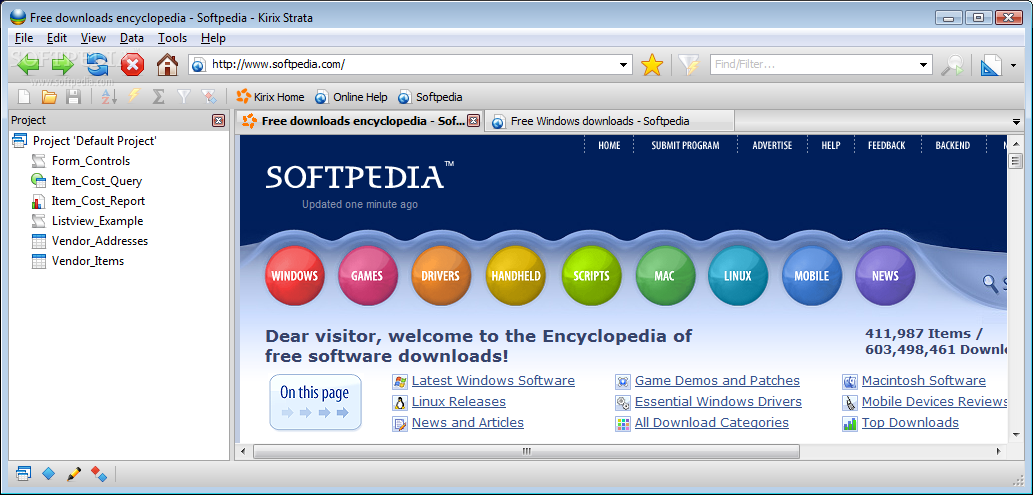
Task: Bookmark this page with the star icon
Action: (x=652, y=65)
